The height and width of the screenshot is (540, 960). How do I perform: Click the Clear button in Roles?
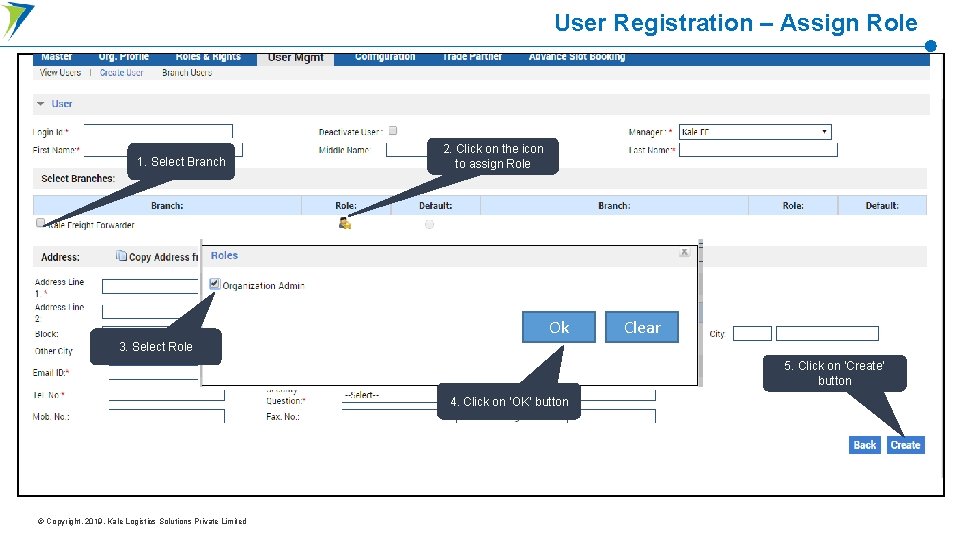pyautogui.click(x=642, y=327)
